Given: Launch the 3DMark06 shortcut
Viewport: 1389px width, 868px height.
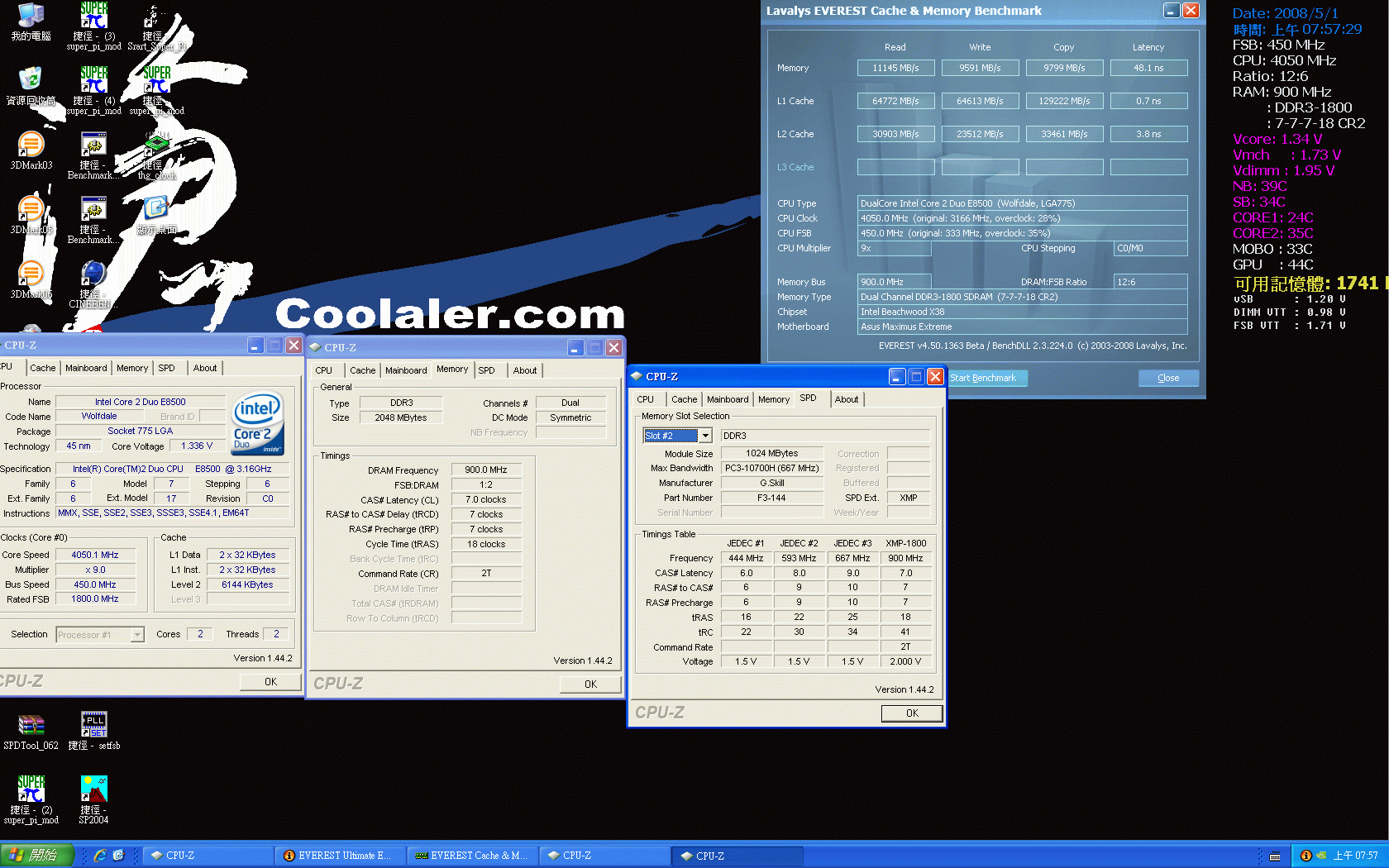Looking at the screenshot, I should pos(31,279).
